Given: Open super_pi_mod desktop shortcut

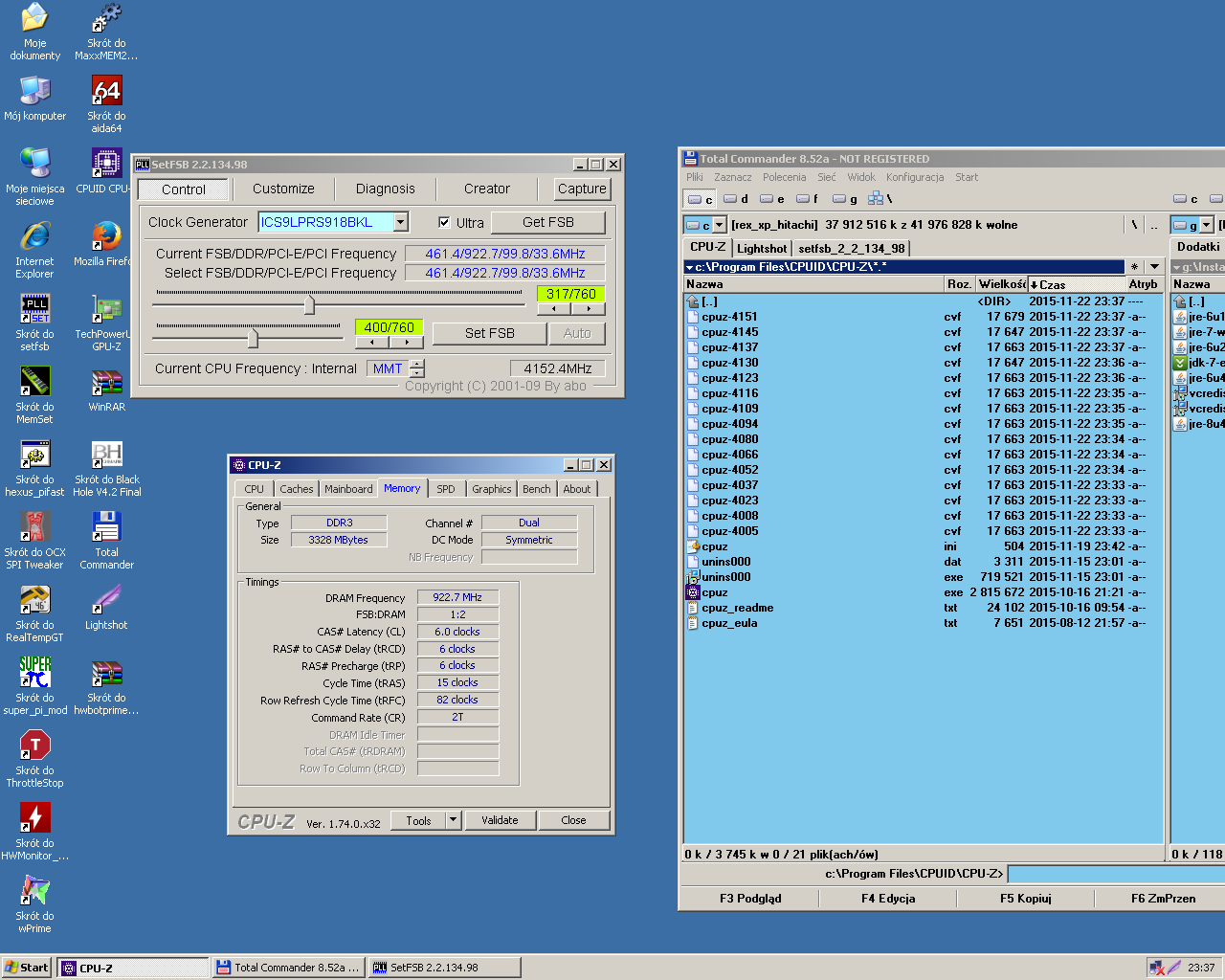Looking at the screenshot, I should pos(34,686).
